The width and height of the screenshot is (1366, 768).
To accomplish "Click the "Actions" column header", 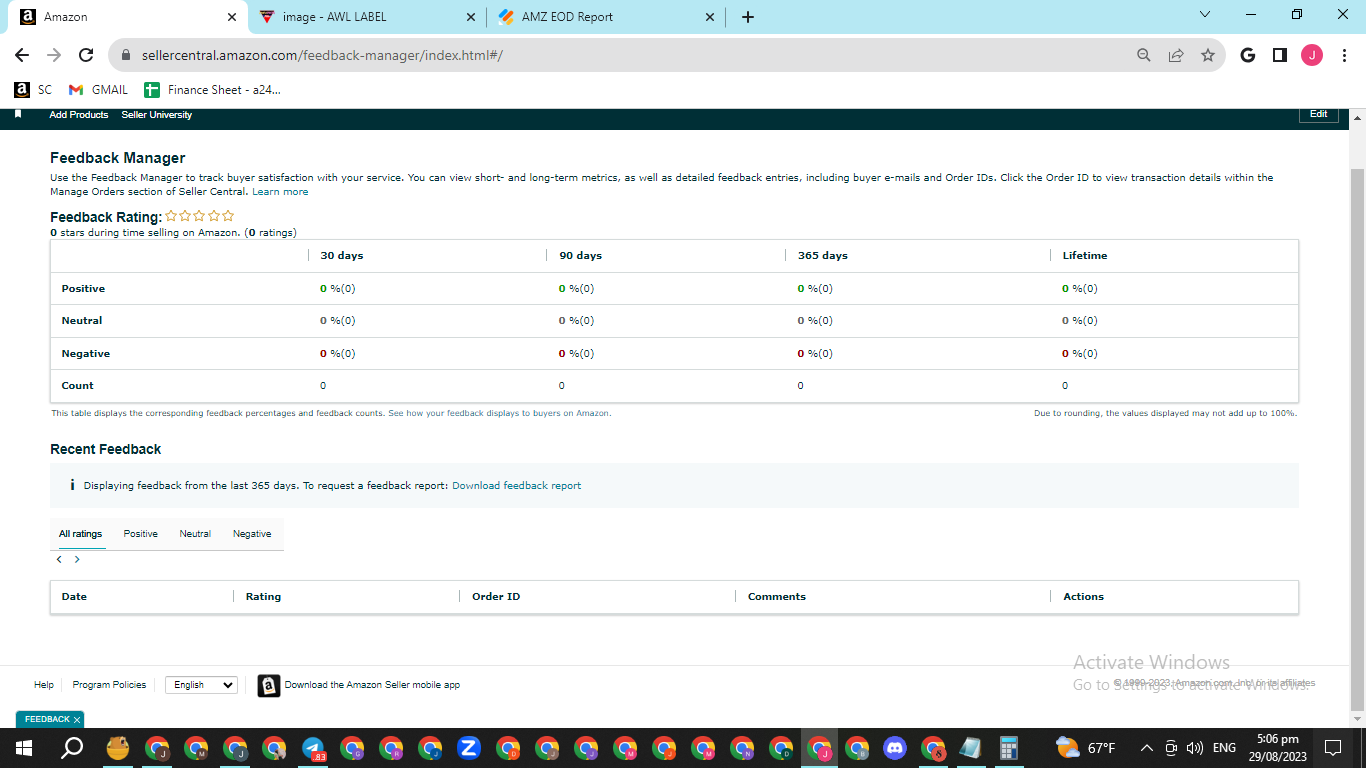I will pyautogui.click(x=1084, y=597).
